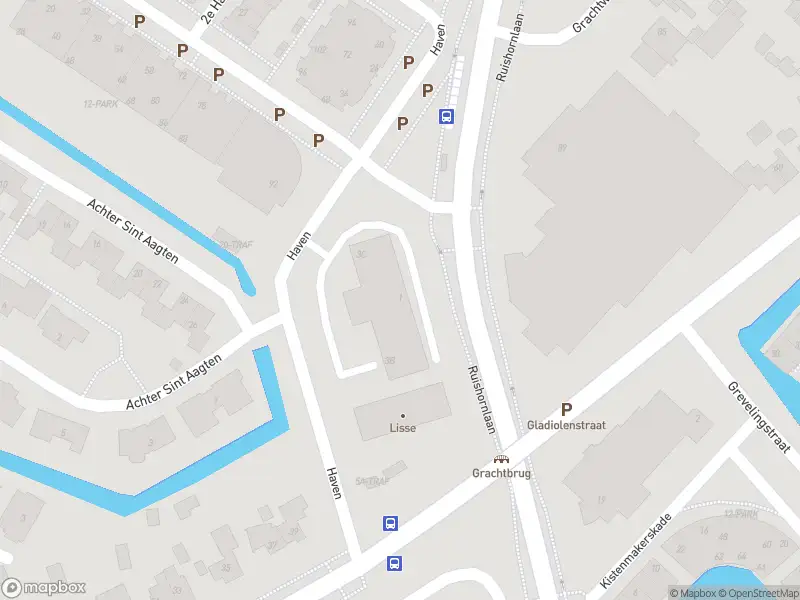The image size is (800, 600).
Task: Click the Gladiolenstraat street label
Action: click(x=566, y=425)
